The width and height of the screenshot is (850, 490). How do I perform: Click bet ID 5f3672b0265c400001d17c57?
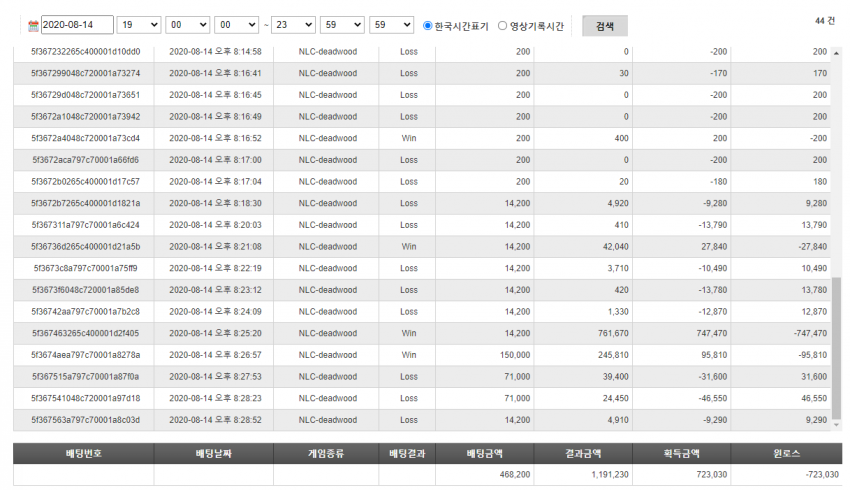point(86,182)
